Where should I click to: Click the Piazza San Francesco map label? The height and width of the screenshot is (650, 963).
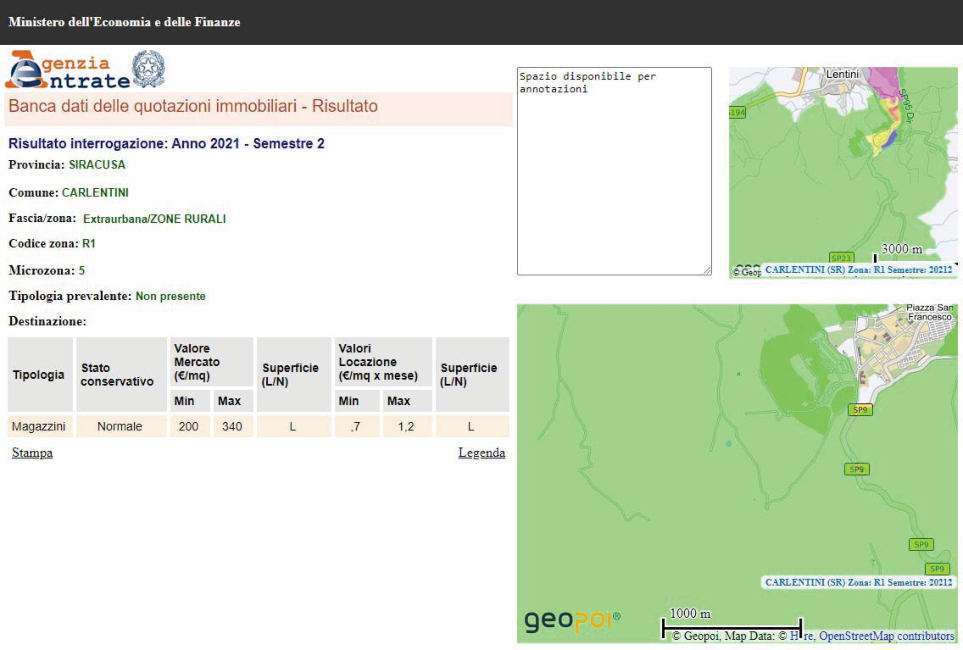[928, 312]
